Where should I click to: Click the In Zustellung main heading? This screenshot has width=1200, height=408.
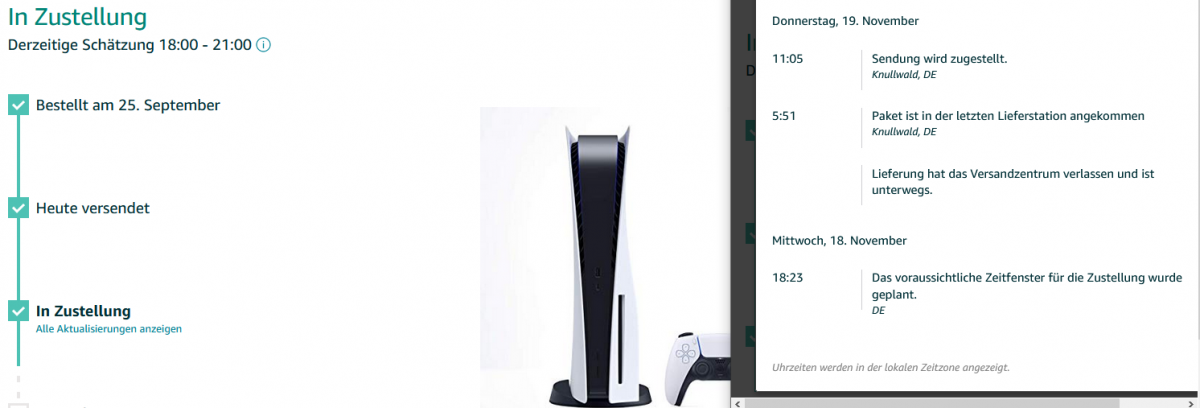(77, 17)
